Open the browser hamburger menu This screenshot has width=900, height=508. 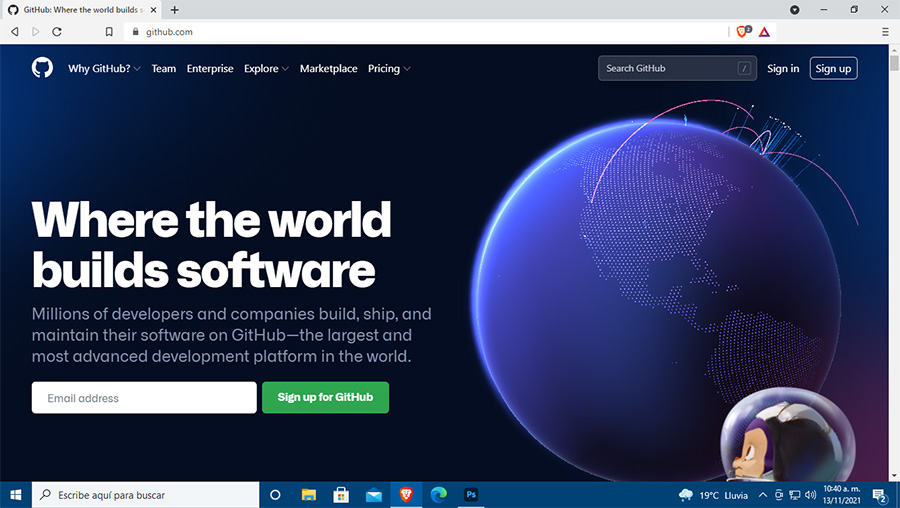885,32
